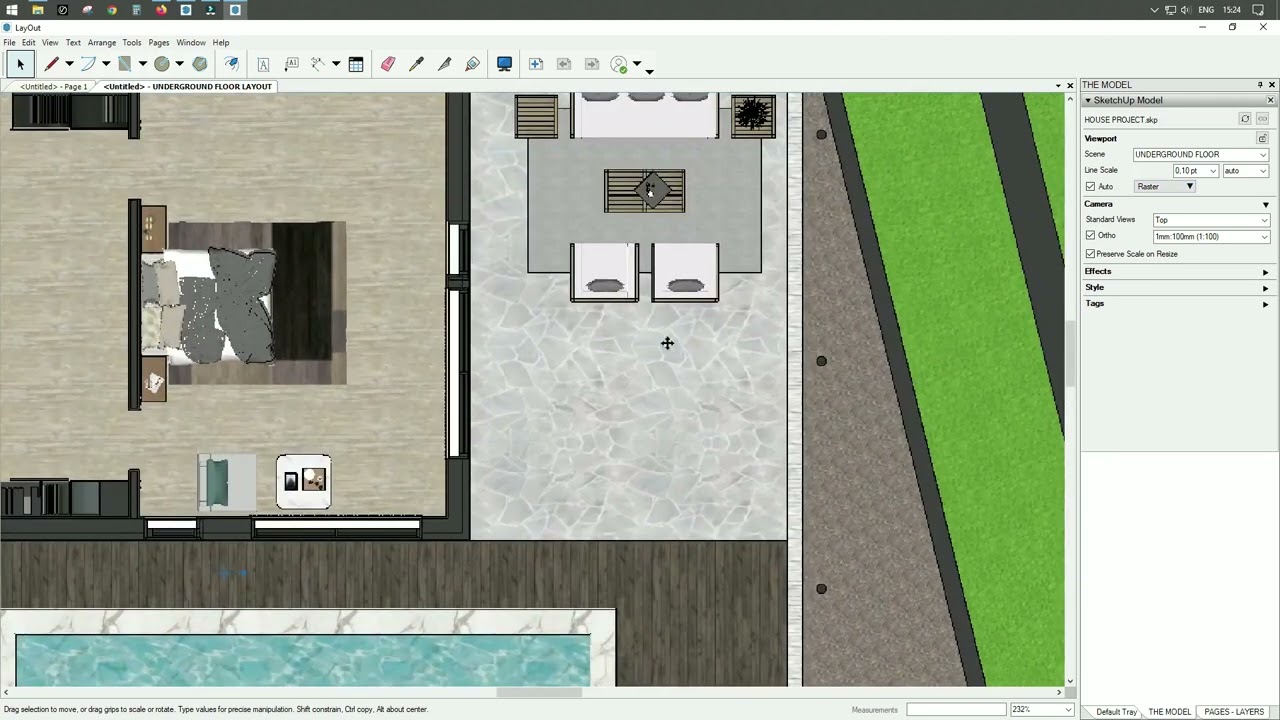Go to the previous page
The width and height of the screenshot is (1280, 720).
(564, 64)
